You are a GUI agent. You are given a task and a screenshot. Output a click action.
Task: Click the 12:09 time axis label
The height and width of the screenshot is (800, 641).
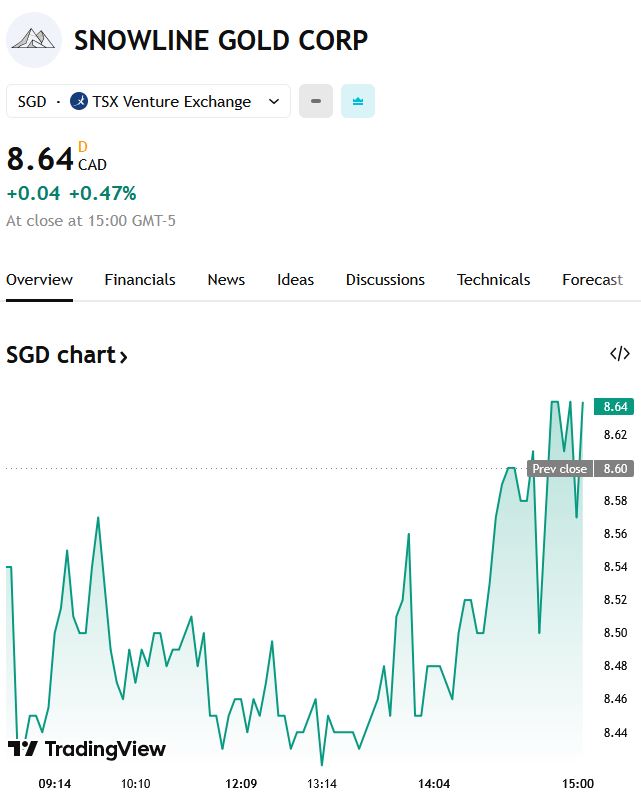(241, 784)
